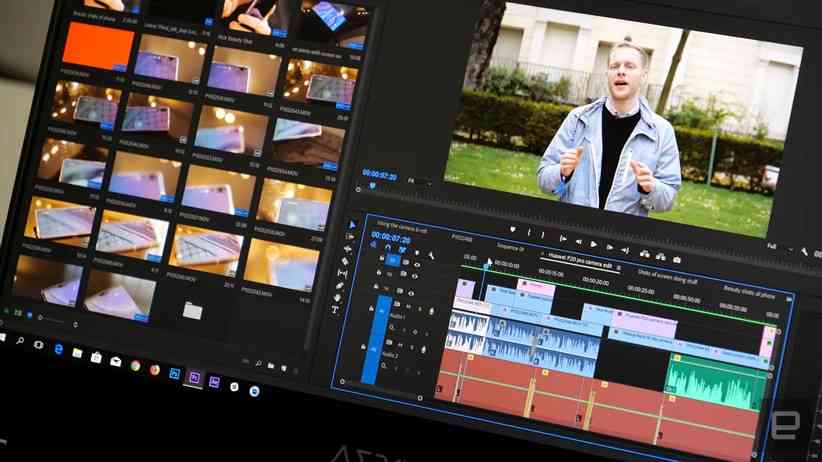Click the Add Marker icon
Screen dimensions: 822x462
pos(512,230)
